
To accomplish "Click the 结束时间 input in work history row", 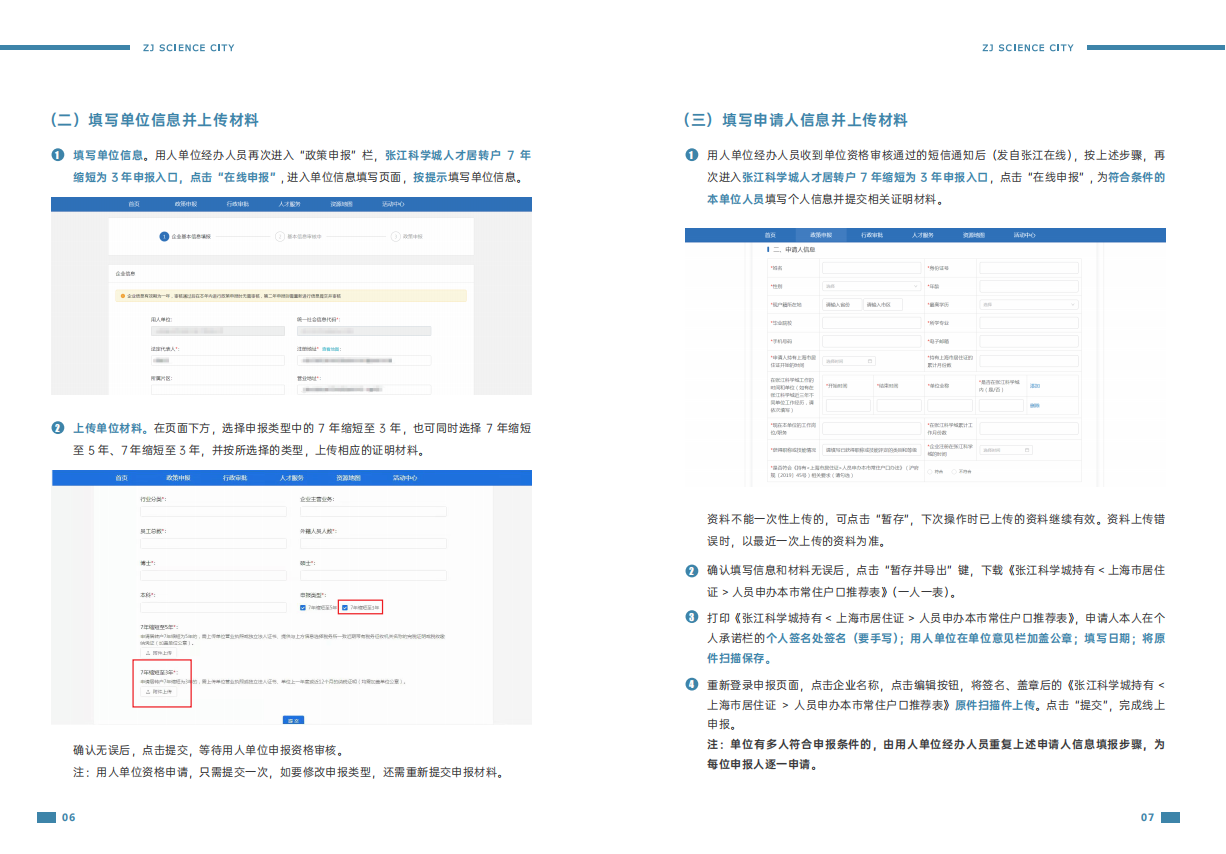I will 899,405.
